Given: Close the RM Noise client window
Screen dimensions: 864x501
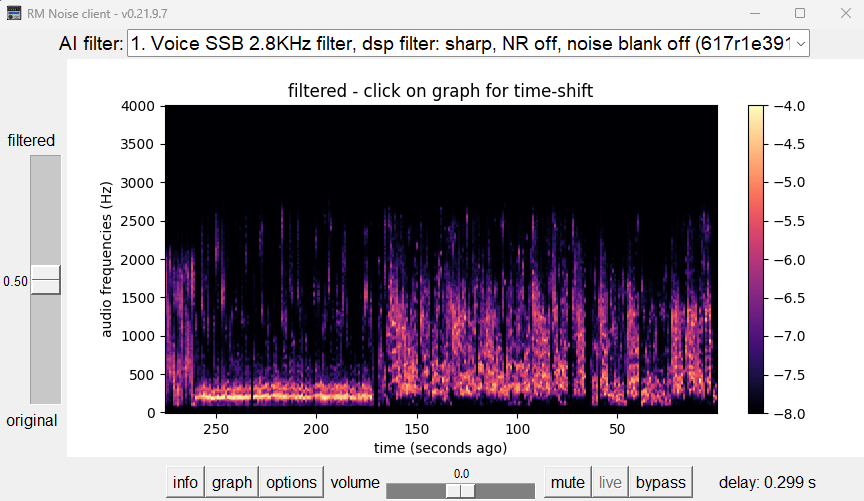Looking at the screenshot, I should point(846,13).
